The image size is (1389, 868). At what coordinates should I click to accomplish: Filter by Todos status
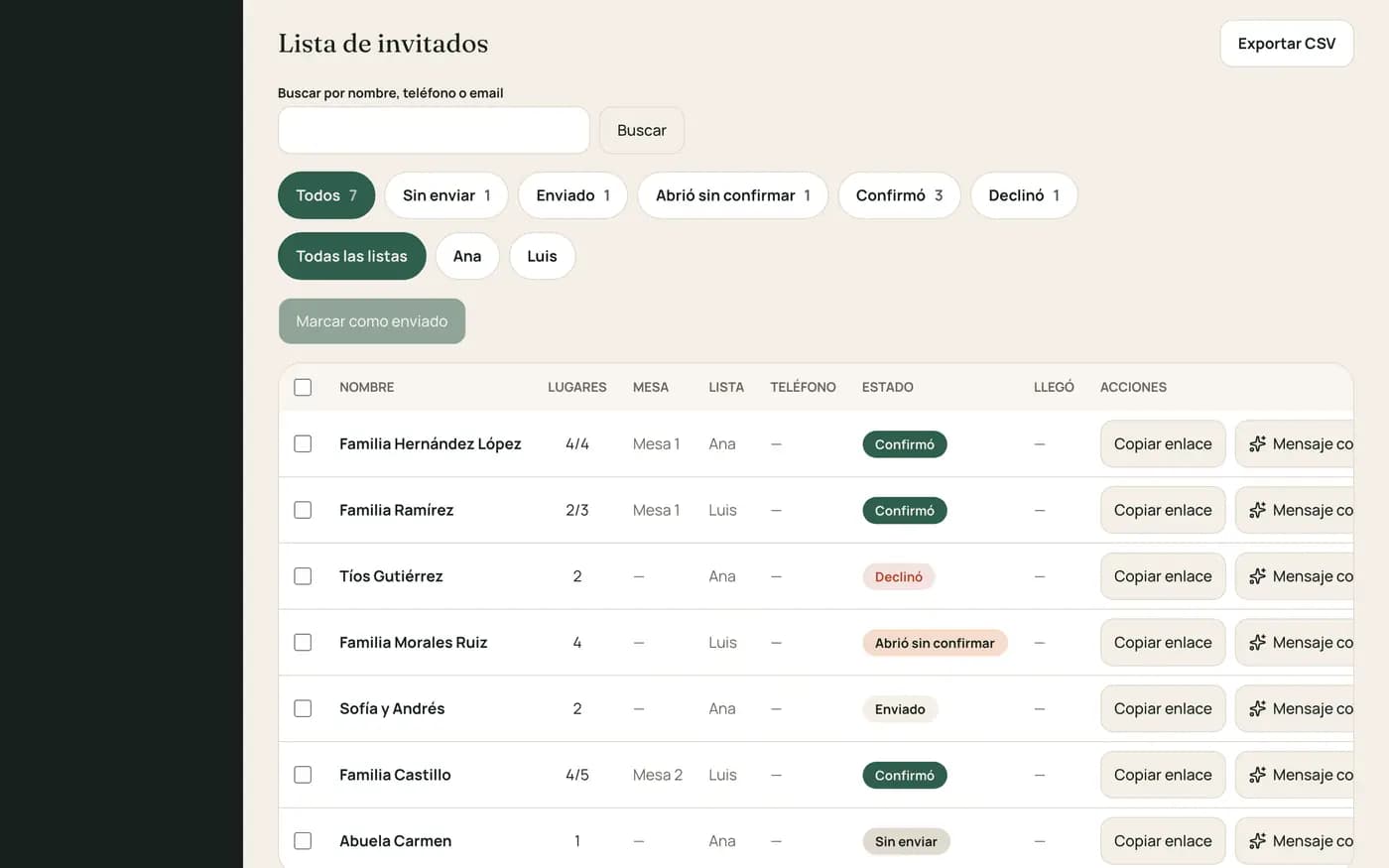click(326, 195)
